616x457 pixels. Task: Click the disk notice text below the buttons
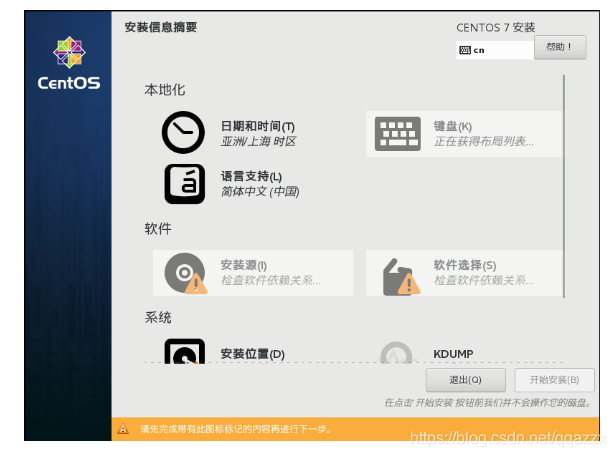click(487, 403)
